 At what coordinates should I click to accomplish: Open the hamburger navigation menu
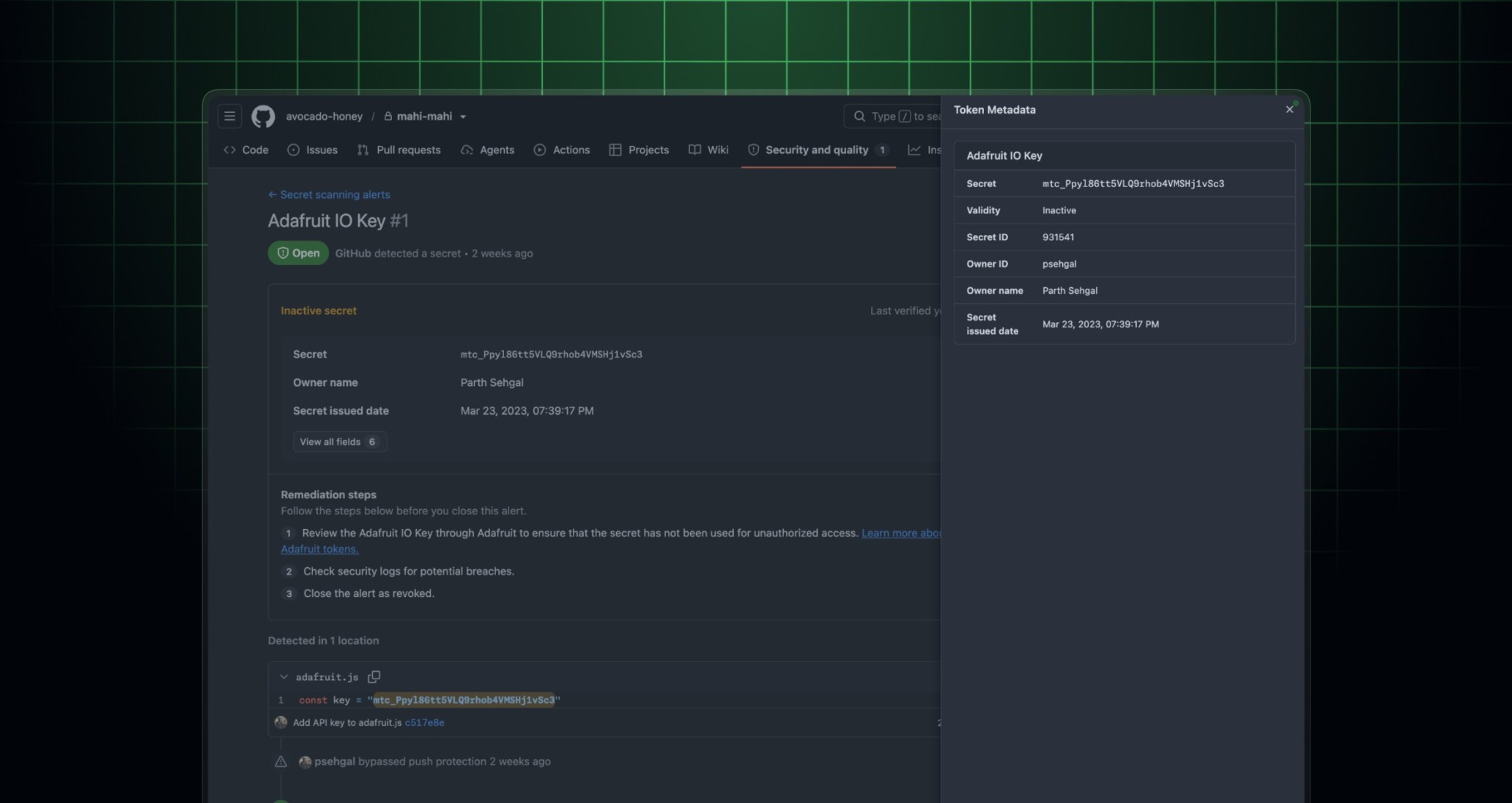pyautogui.click(x=229, y=116)
